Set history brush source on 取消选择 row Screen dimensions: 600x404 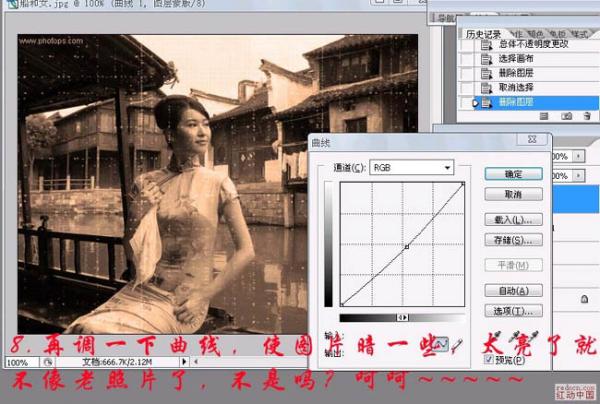(468, 88)
